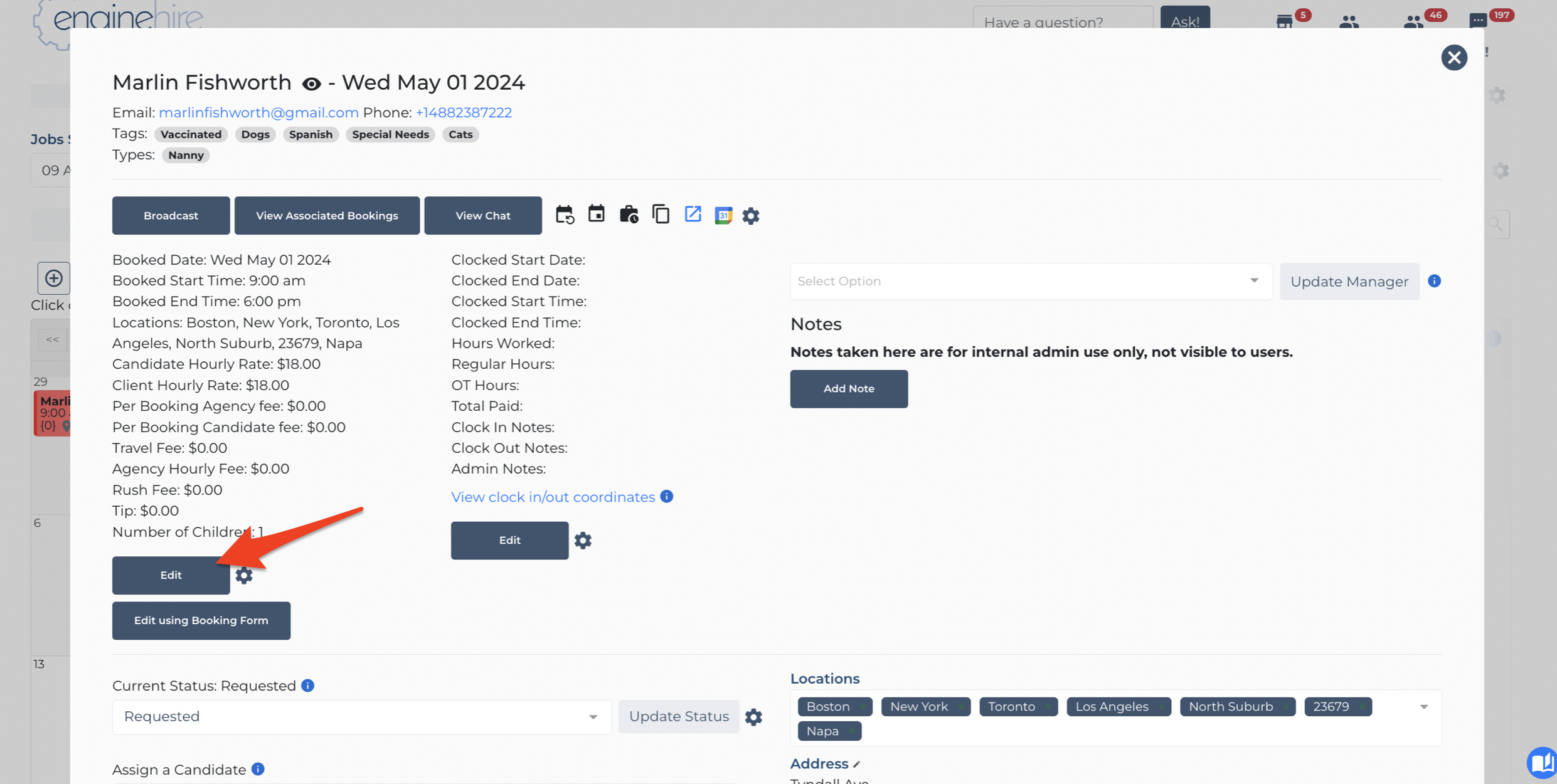Image resolution: width=1557 pixels, height=784 pixels.
Task: Click the briefcase with clock icon
Action: coord(629,215)
